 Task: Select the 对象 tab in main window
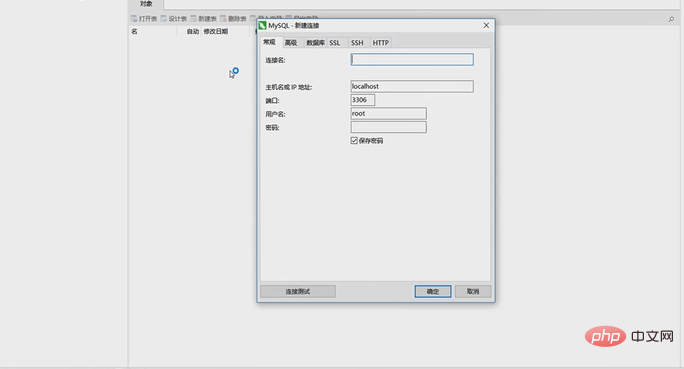point(146,4)
